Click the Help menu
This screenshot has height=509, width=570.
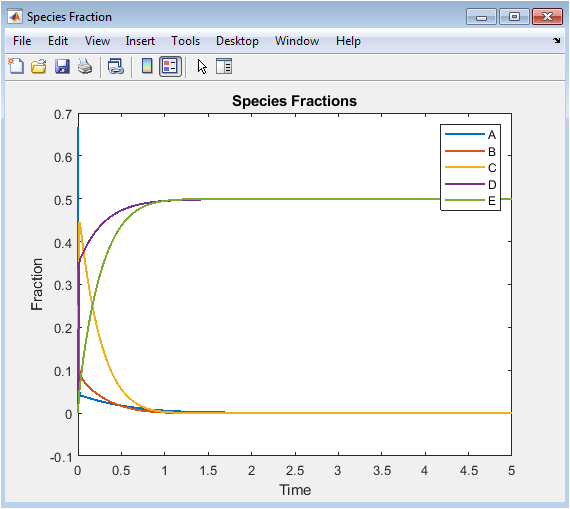(x=348, y=41)
